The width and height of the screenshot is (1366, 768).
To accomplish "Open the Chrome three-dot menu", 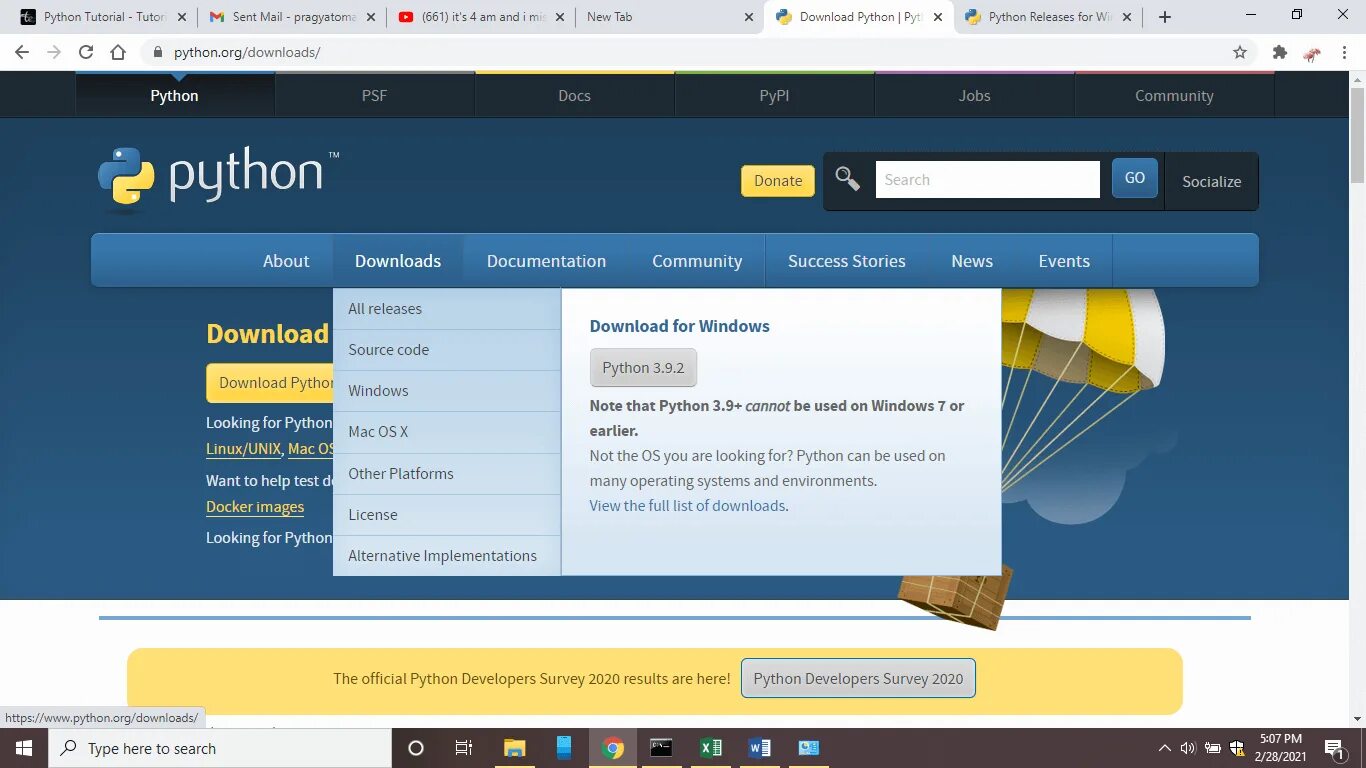I will (x=1343, y=52).
